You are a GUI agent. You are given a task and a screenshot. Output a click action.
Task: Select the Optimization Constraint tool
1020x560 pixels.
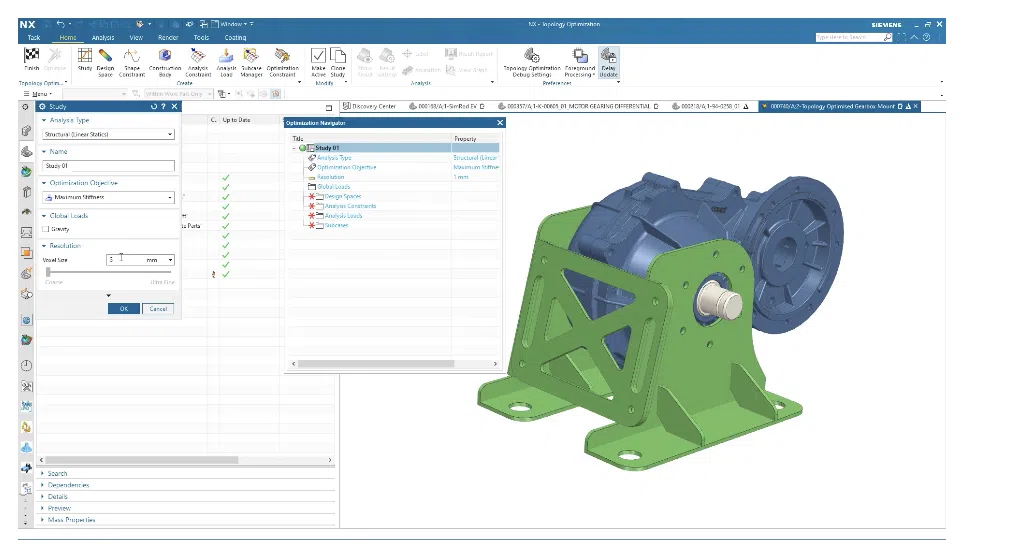(282, 56)
